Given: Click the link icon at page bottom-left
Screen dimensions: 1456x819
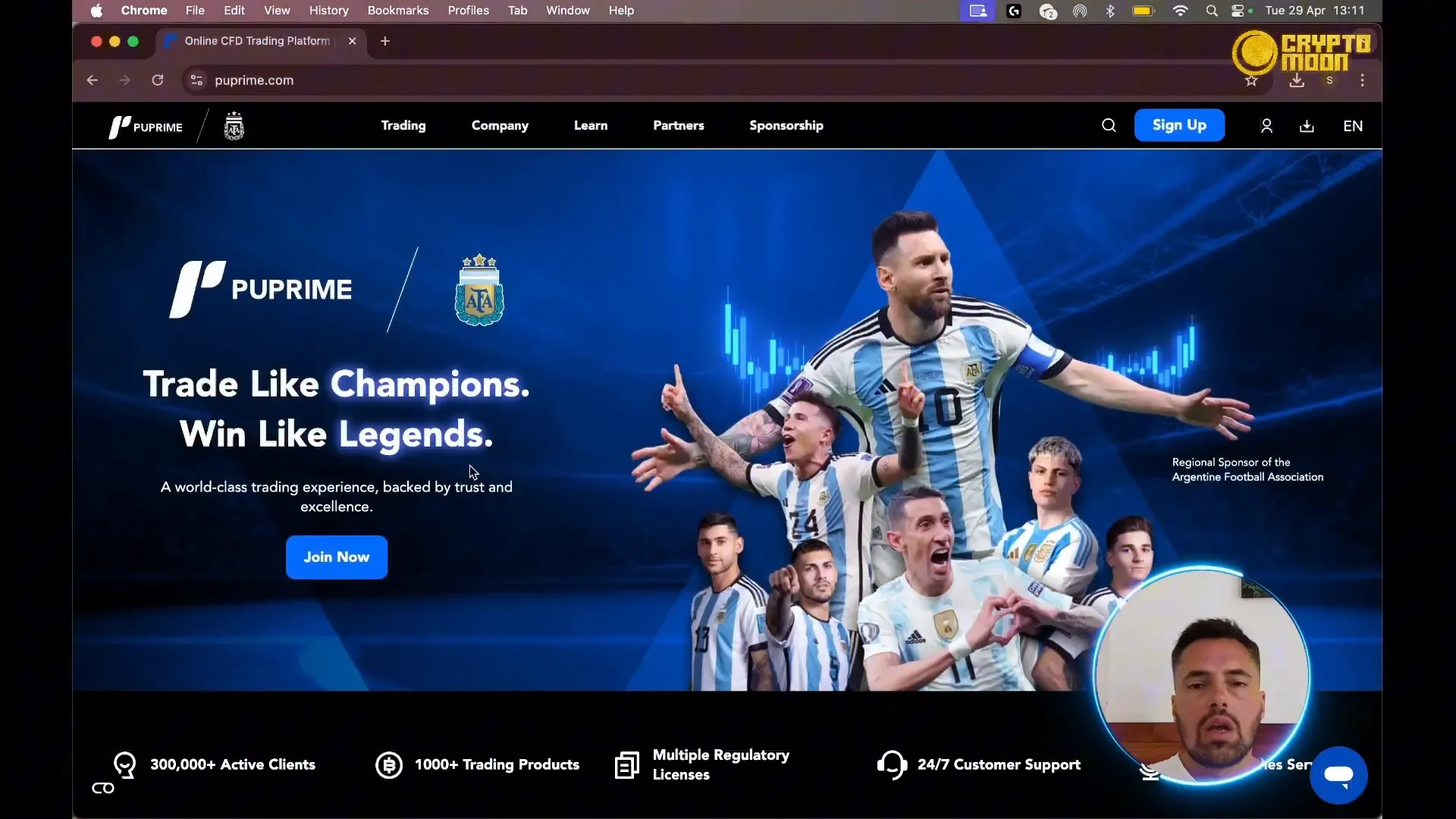Looking at the screenshot, I should (103, 789).
